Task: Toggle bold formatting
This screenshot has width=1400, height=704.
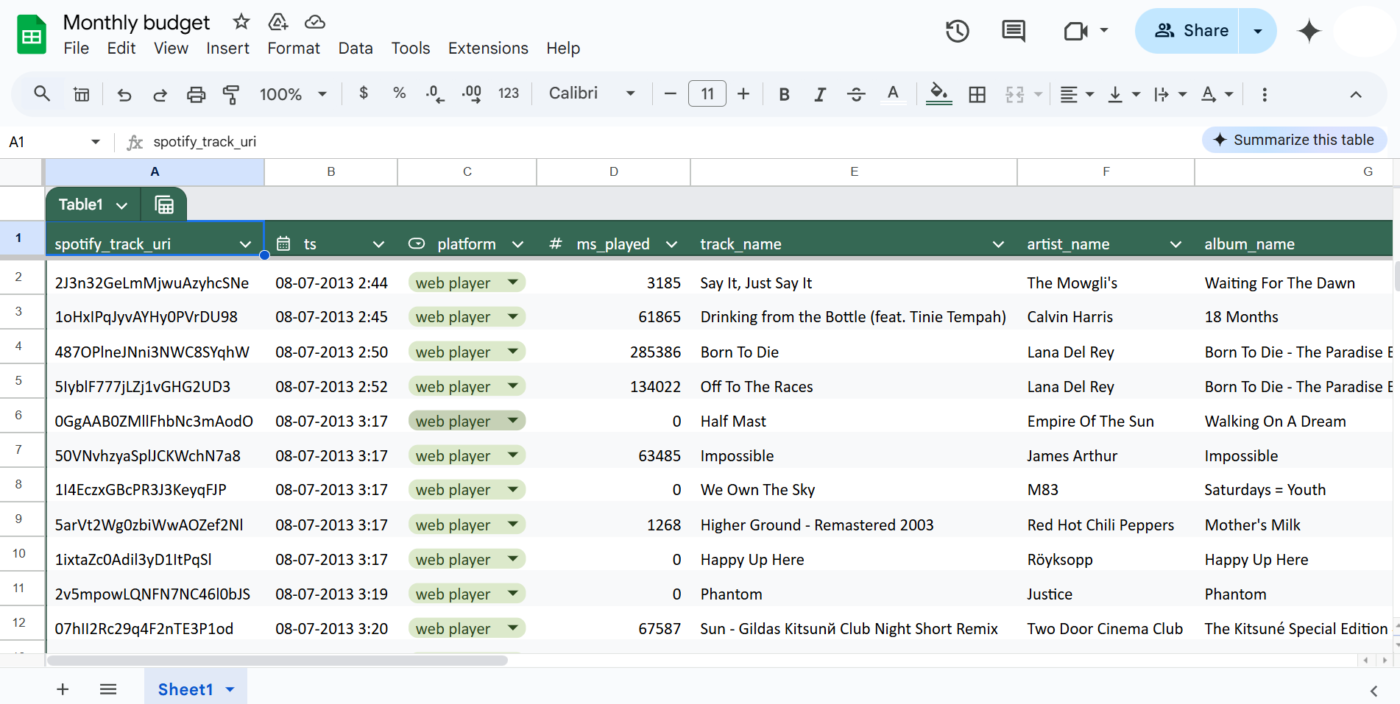Action: [x=784, y=94]
